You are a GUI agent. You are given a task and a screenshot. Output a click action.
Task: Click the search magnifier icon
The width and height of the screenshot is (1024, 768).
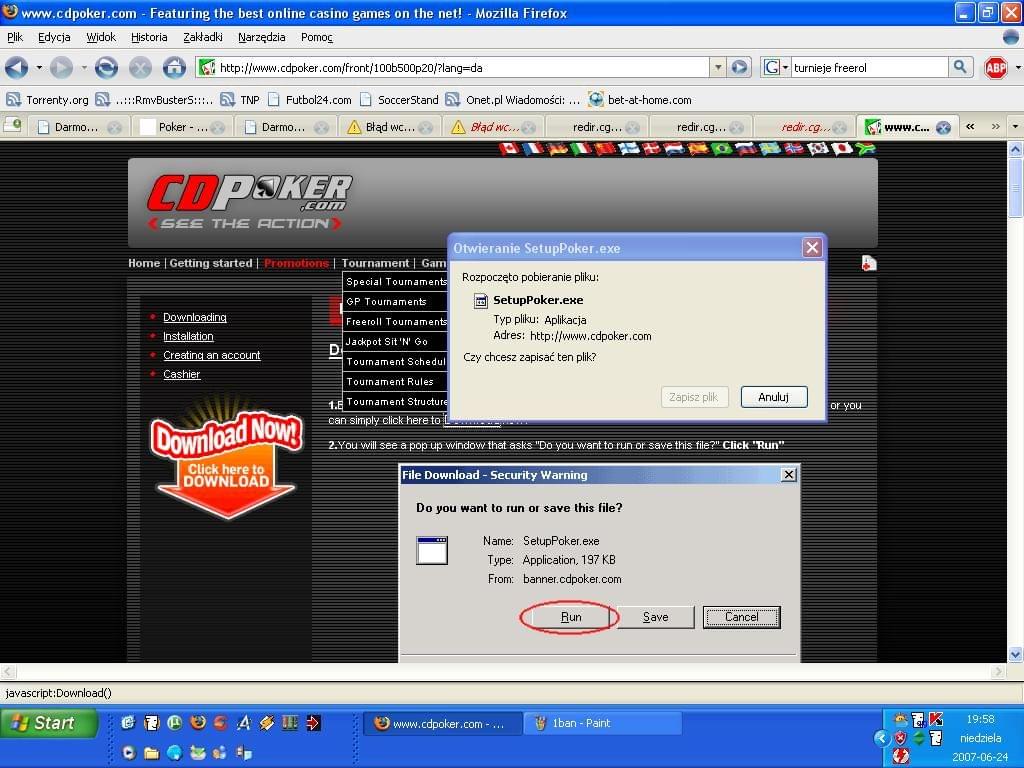960,67
